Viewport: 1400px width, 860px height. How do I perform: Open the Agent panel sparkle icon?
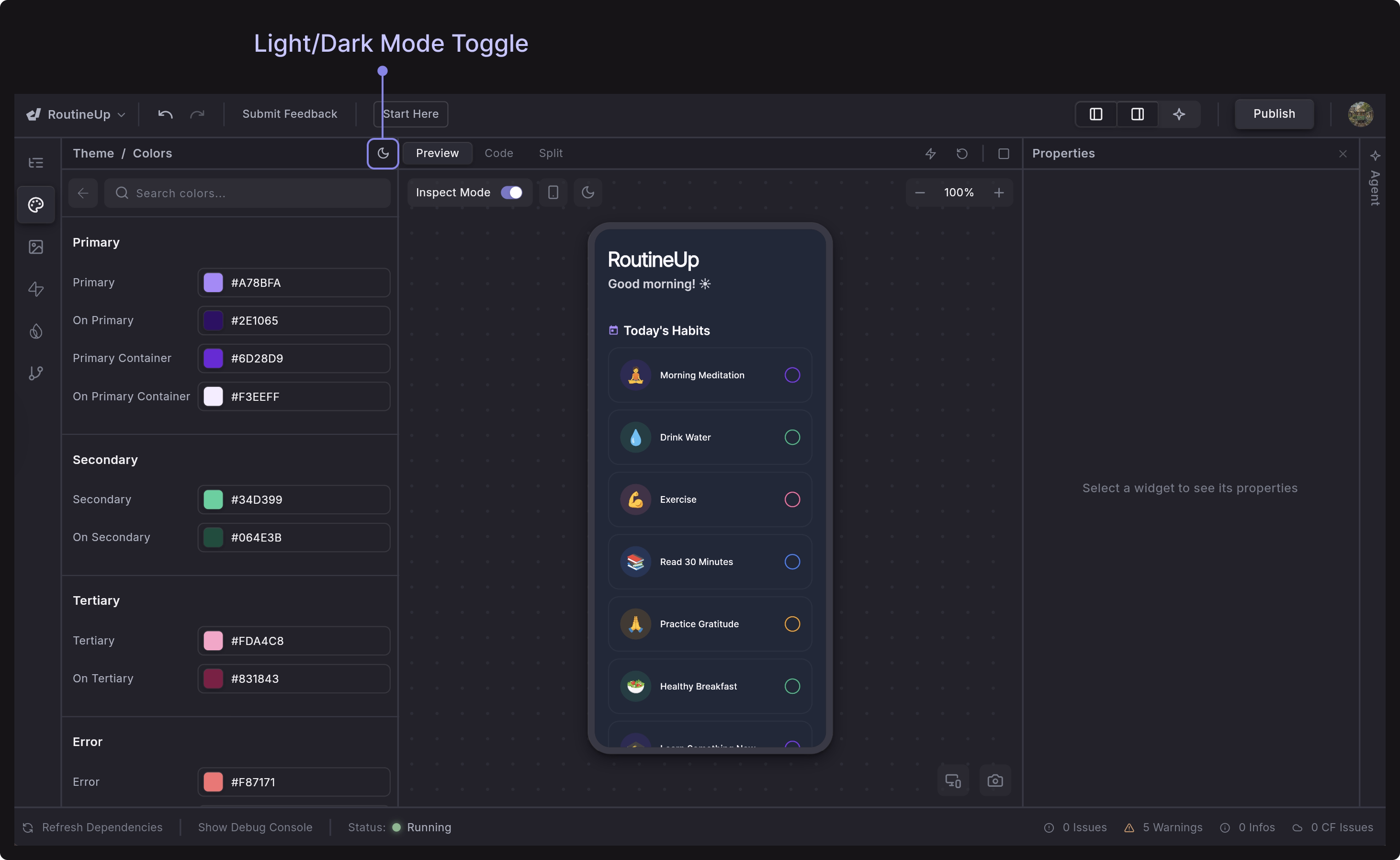(1376, 155)
